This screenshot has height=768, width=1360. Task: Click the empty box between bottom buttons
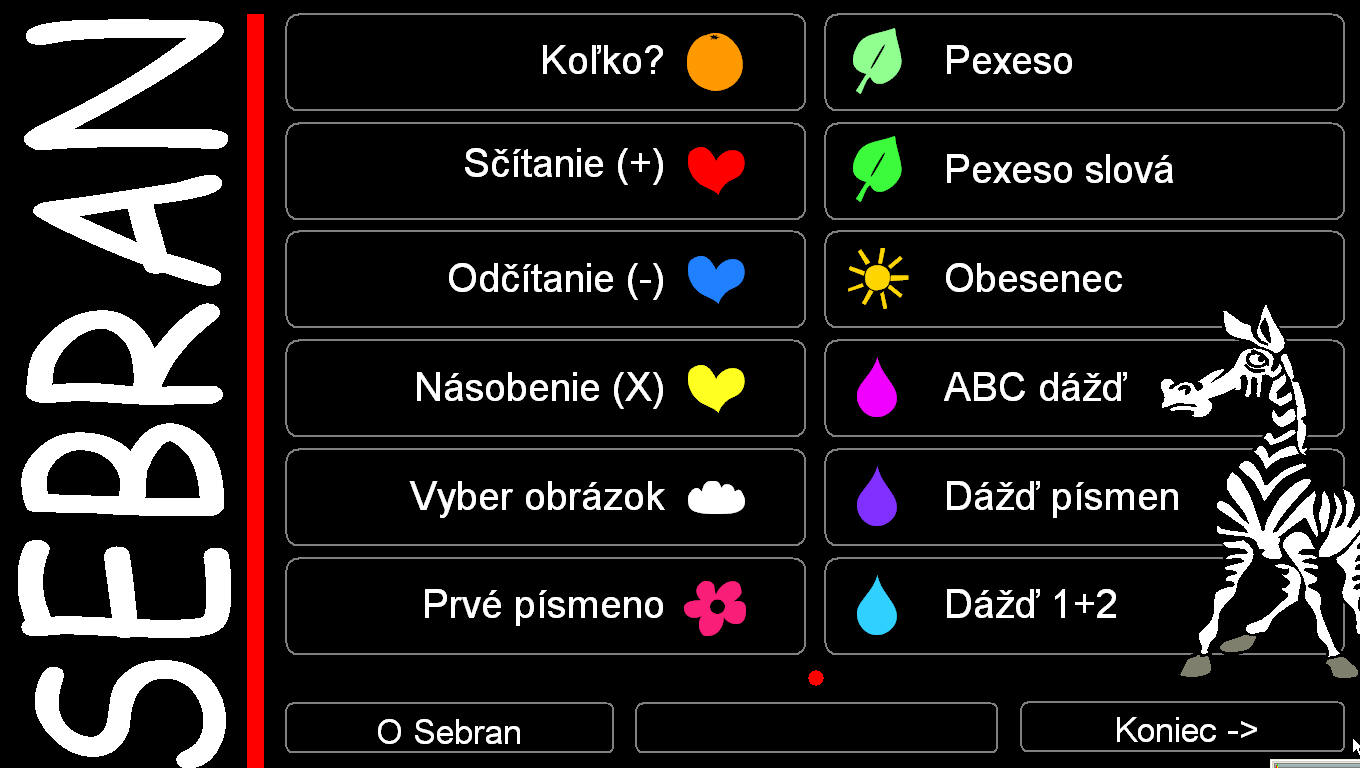pos(816,728)
